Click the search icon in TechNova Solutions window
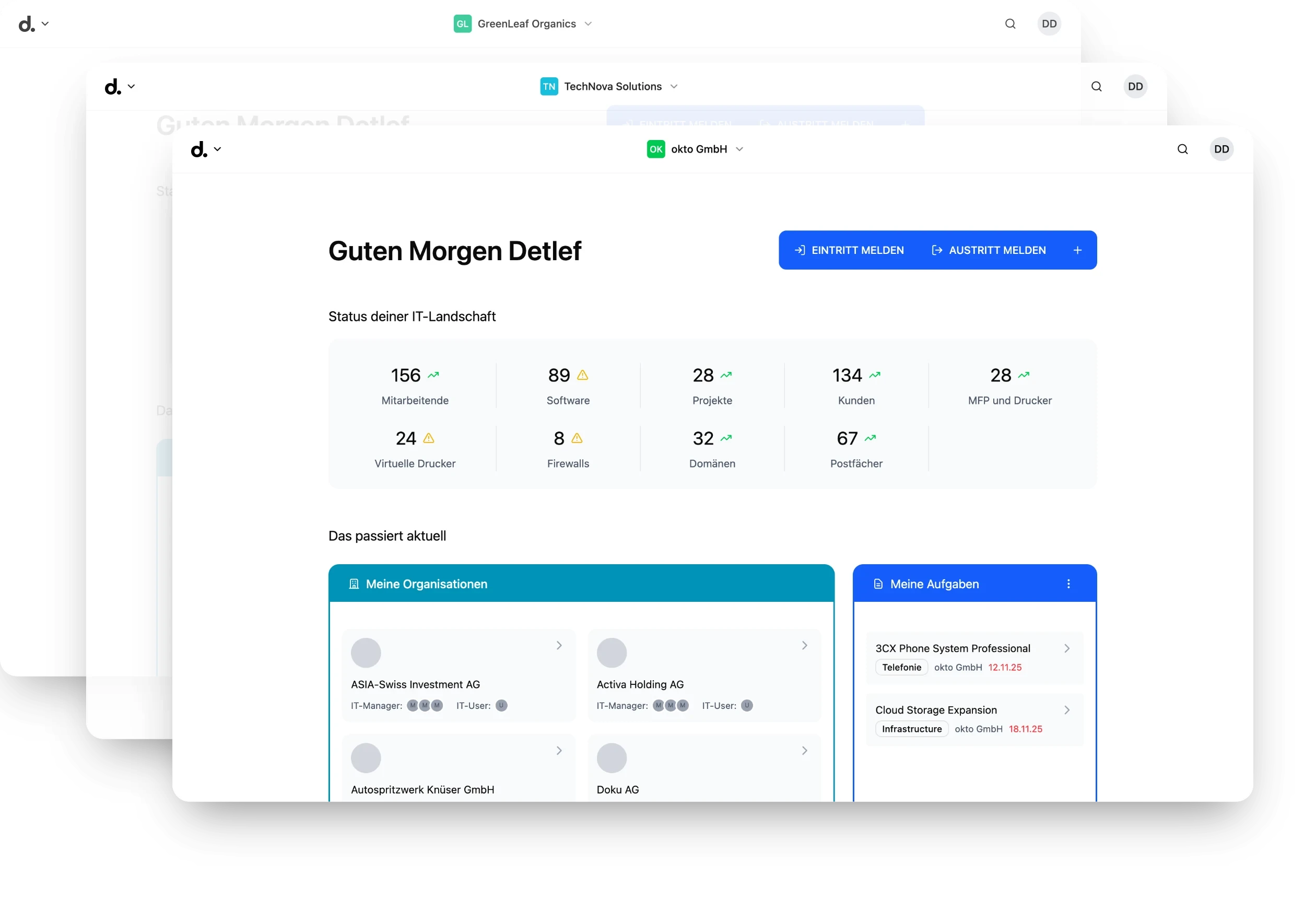1316x909 pixels. tap(1096, 87)
